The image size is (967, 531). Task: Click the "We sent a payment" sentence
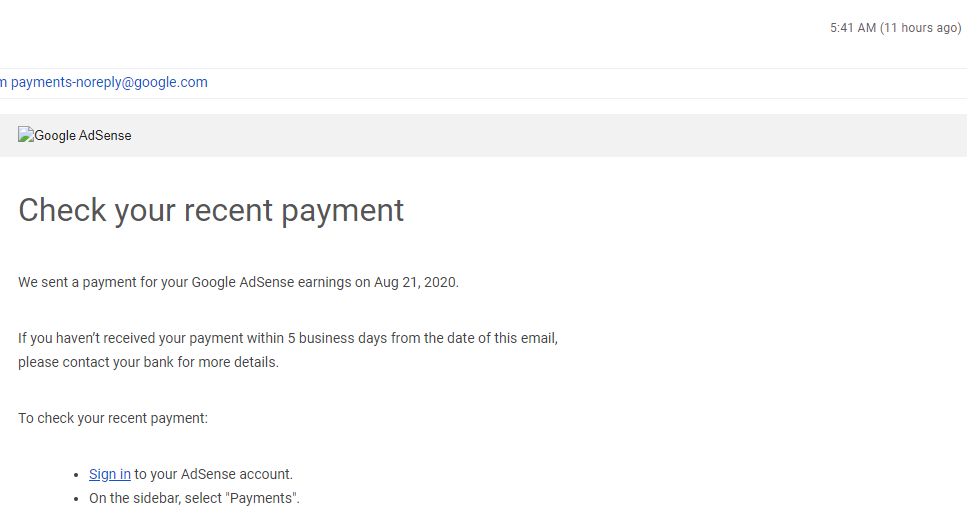[238, 282]
